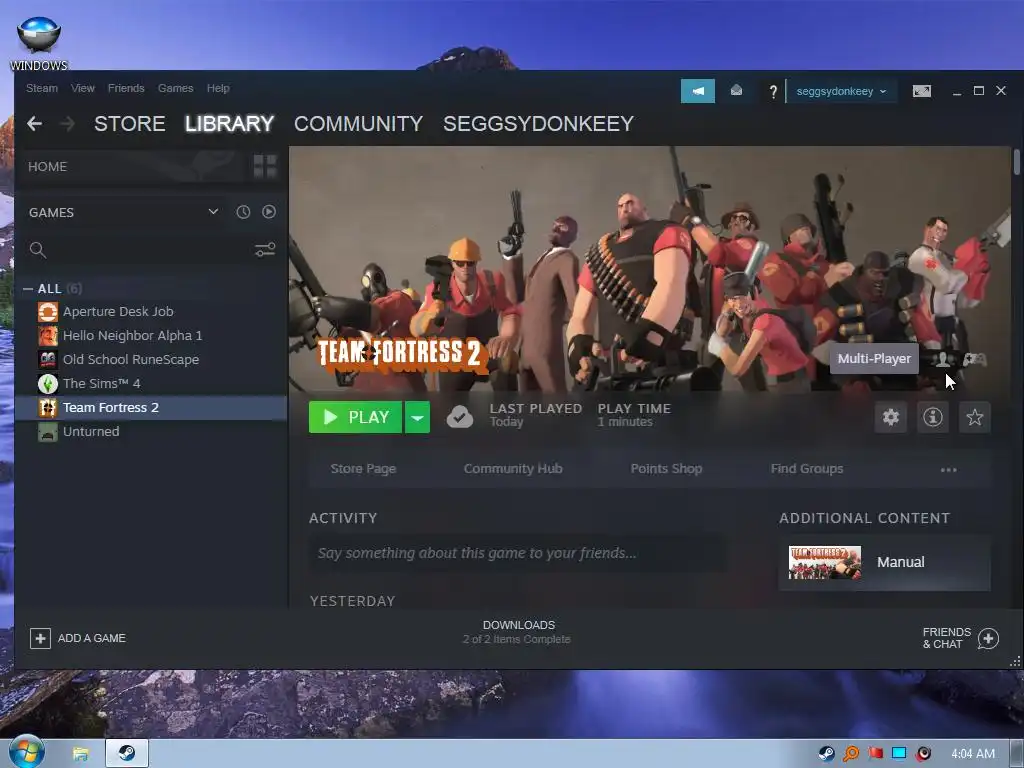Click the Unturned game icon

[48, 432]
